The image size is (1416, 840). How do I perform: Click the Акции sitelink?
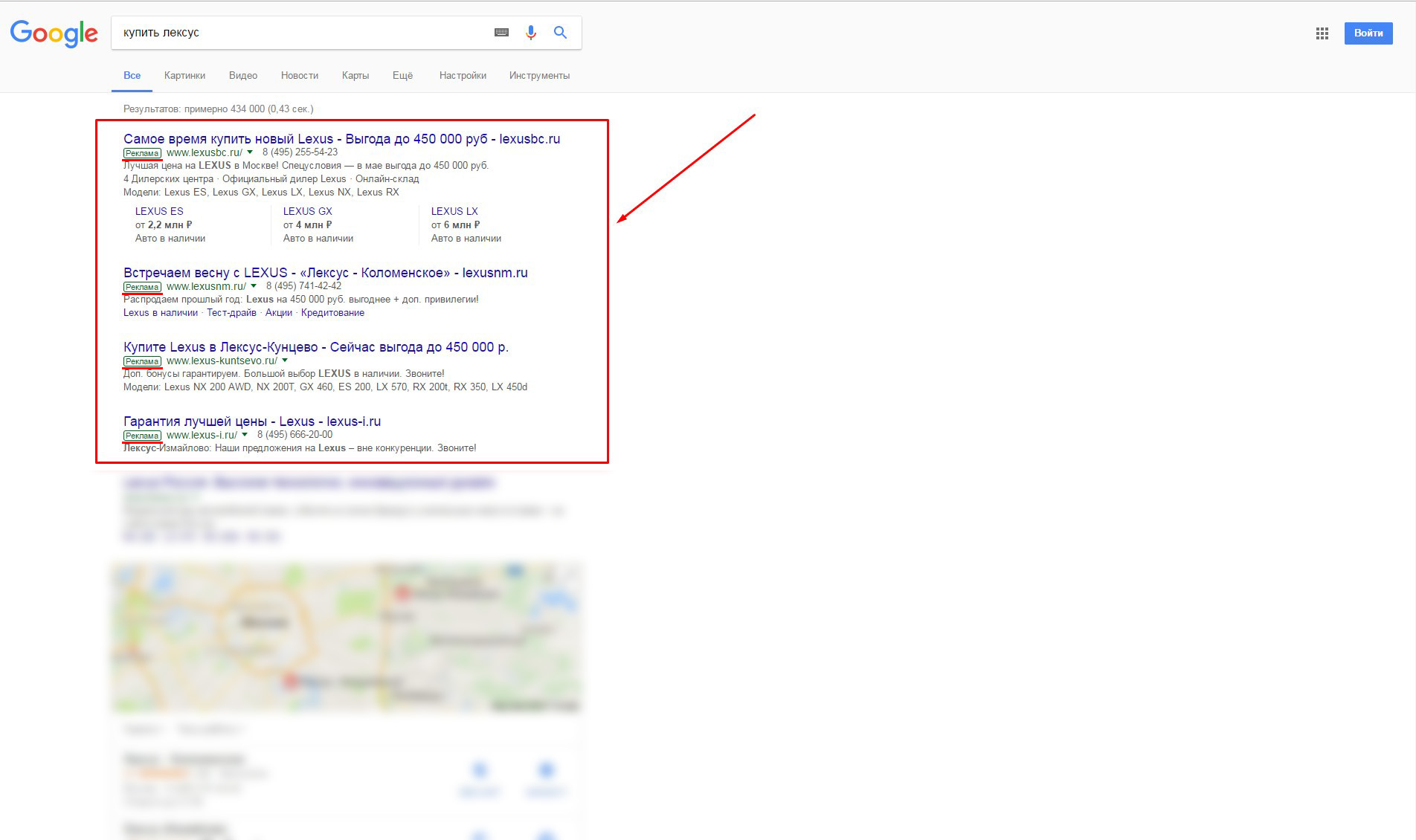279,313
